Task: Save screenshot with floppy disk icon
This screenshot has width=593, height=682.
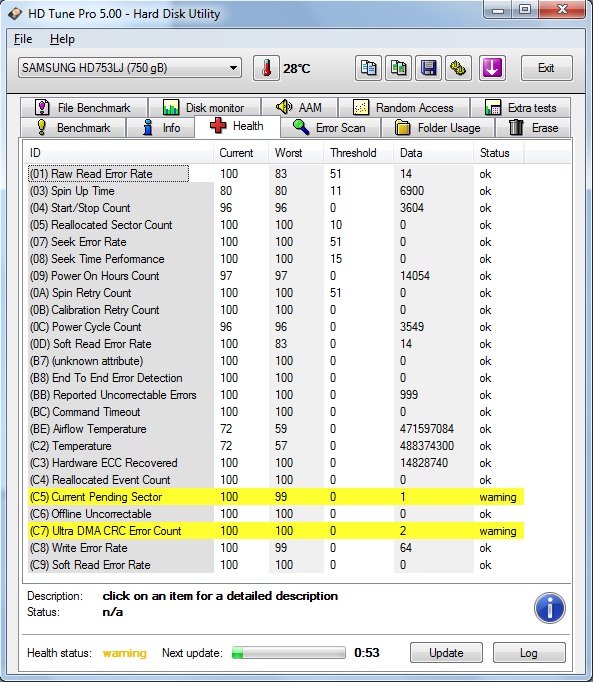Action: pyautogui.click(x=429, y=68)
